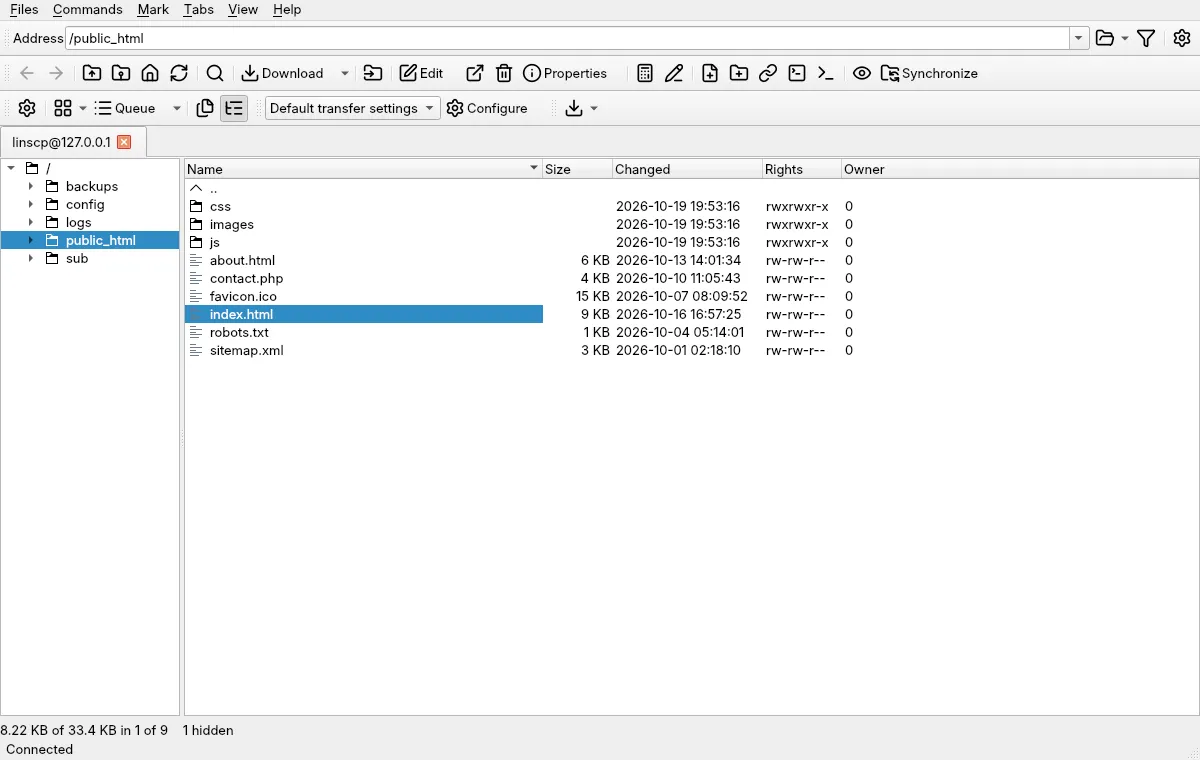Image resolution: width=1200 pixels, height=760 pixels.
Task: Open the Tabs menu
Action: [x=199, y=9]
